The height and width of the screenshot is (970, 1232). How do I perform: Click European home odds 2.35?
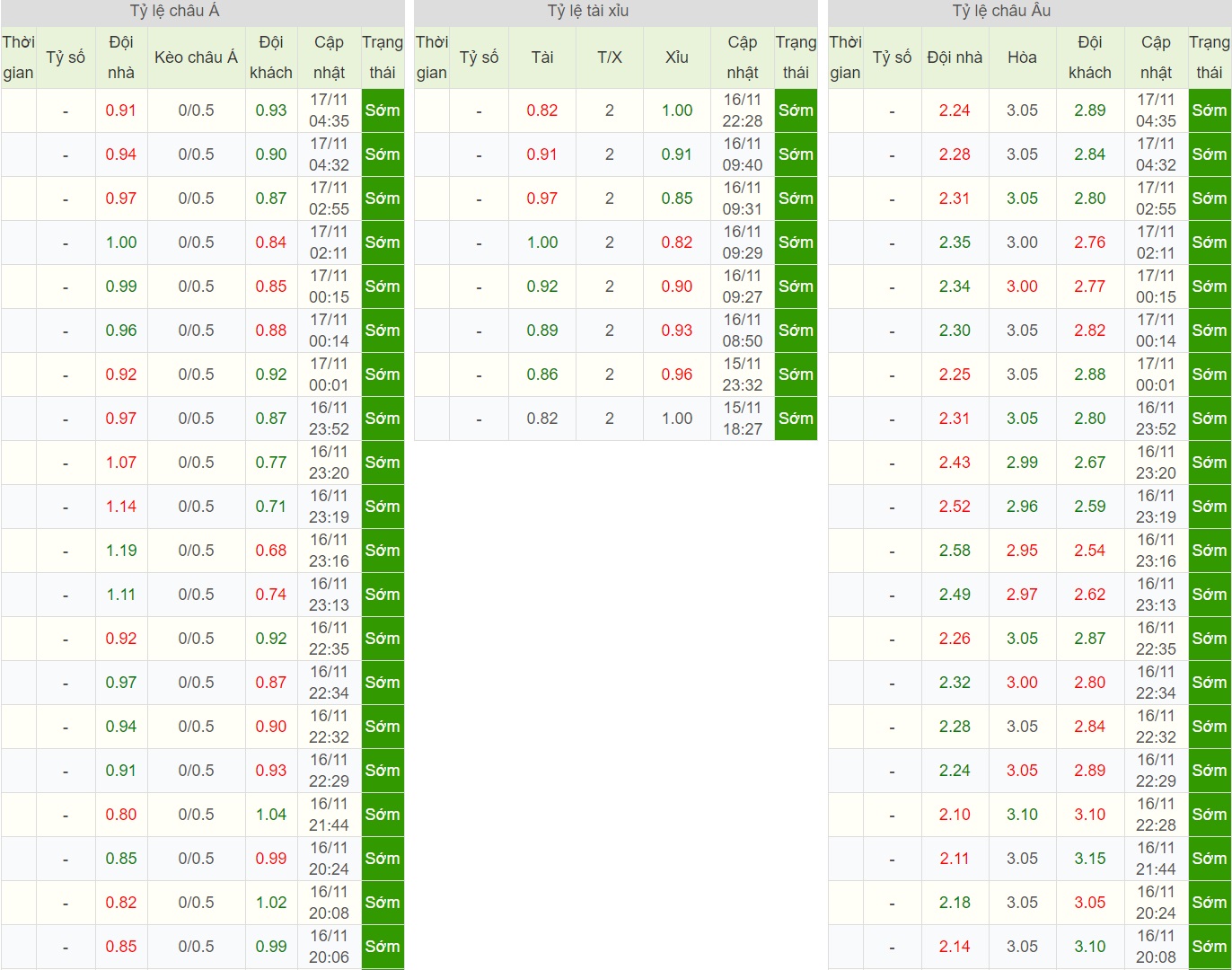955,242
